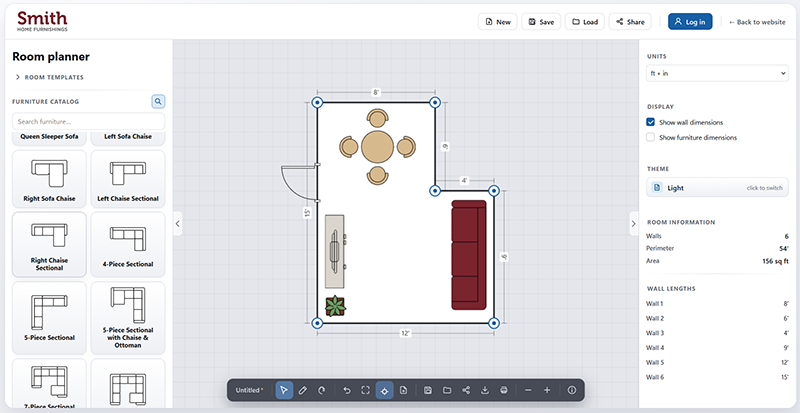
Task: Collapse the right panel with arrow handle
Action: pyautogui.click(x=634, y=223)
